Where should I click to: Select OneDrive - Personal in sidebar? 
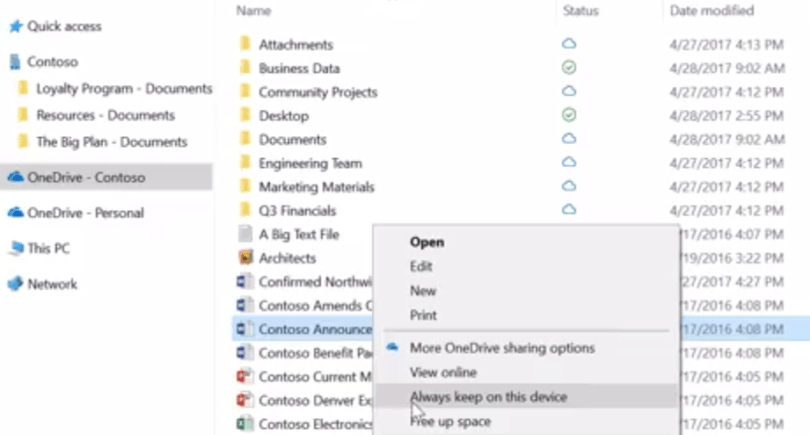86,213
